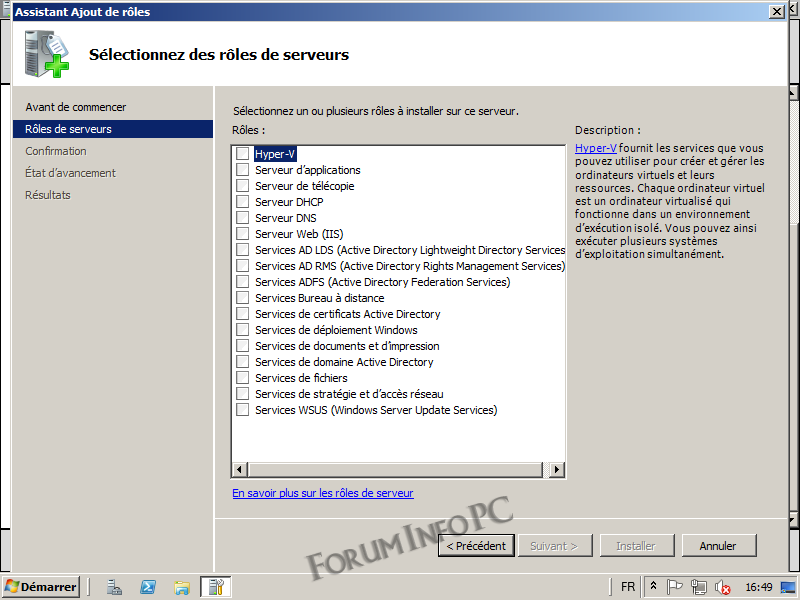Select the Hyper-V role label
The width and height of the screenshot is (800, 600).
[274, 154]
